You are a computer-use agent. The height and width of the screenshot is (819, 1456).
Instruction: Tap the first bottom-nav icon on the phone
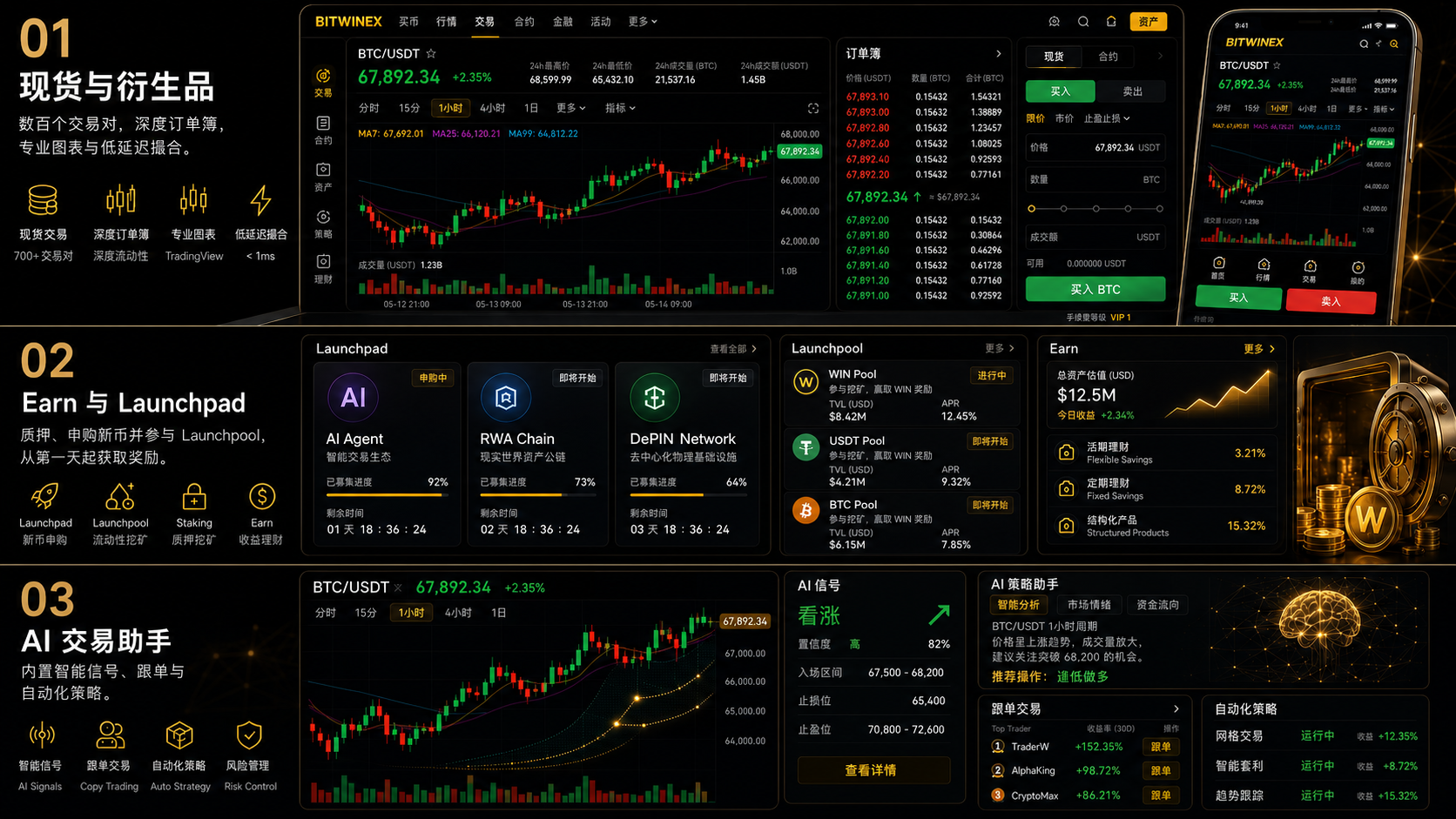click(x=1218, y=263)
